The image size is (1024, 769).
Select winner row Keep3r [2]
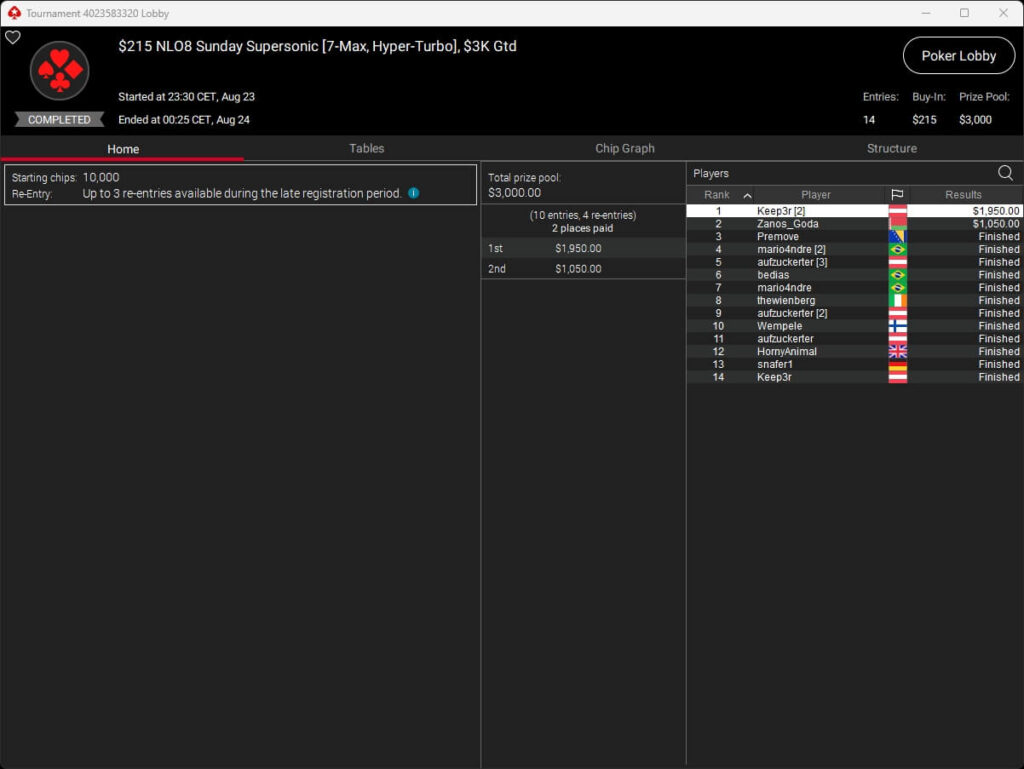pos(854,211)
